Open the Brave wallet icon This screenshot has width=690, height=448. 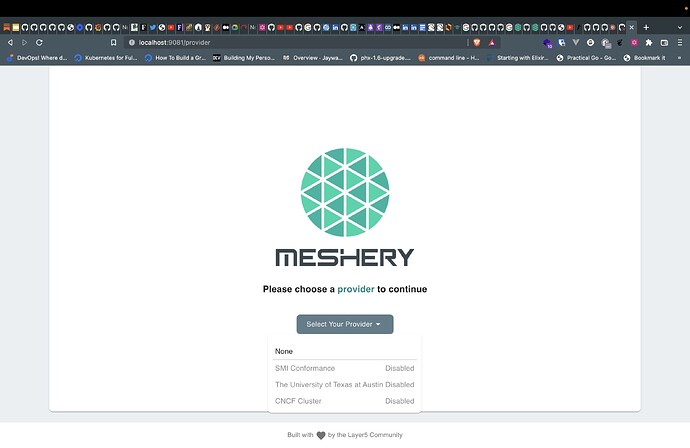coord(664,42)
